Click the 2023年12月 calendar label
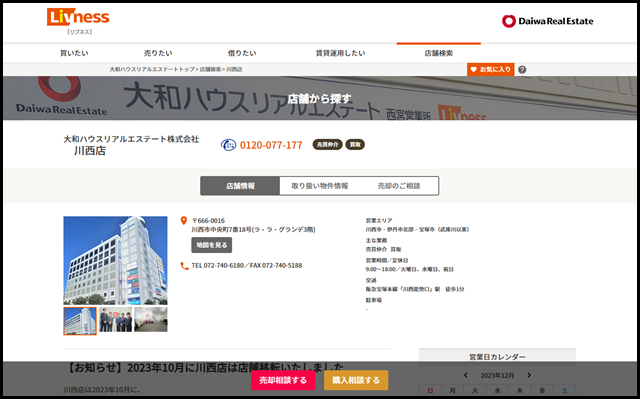This screenshot has height=399, width=640. click(x=497, y=375)
